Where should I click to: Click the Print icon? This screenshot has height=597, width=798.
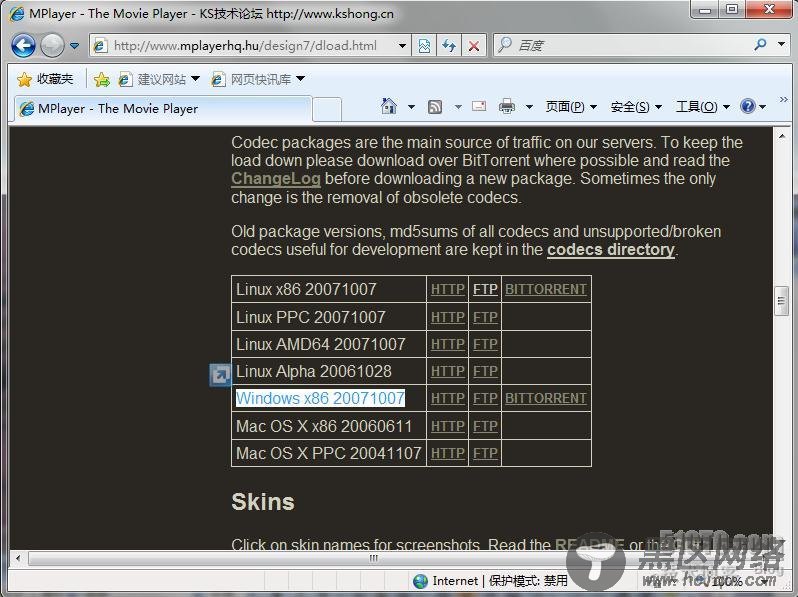(507, 106)
